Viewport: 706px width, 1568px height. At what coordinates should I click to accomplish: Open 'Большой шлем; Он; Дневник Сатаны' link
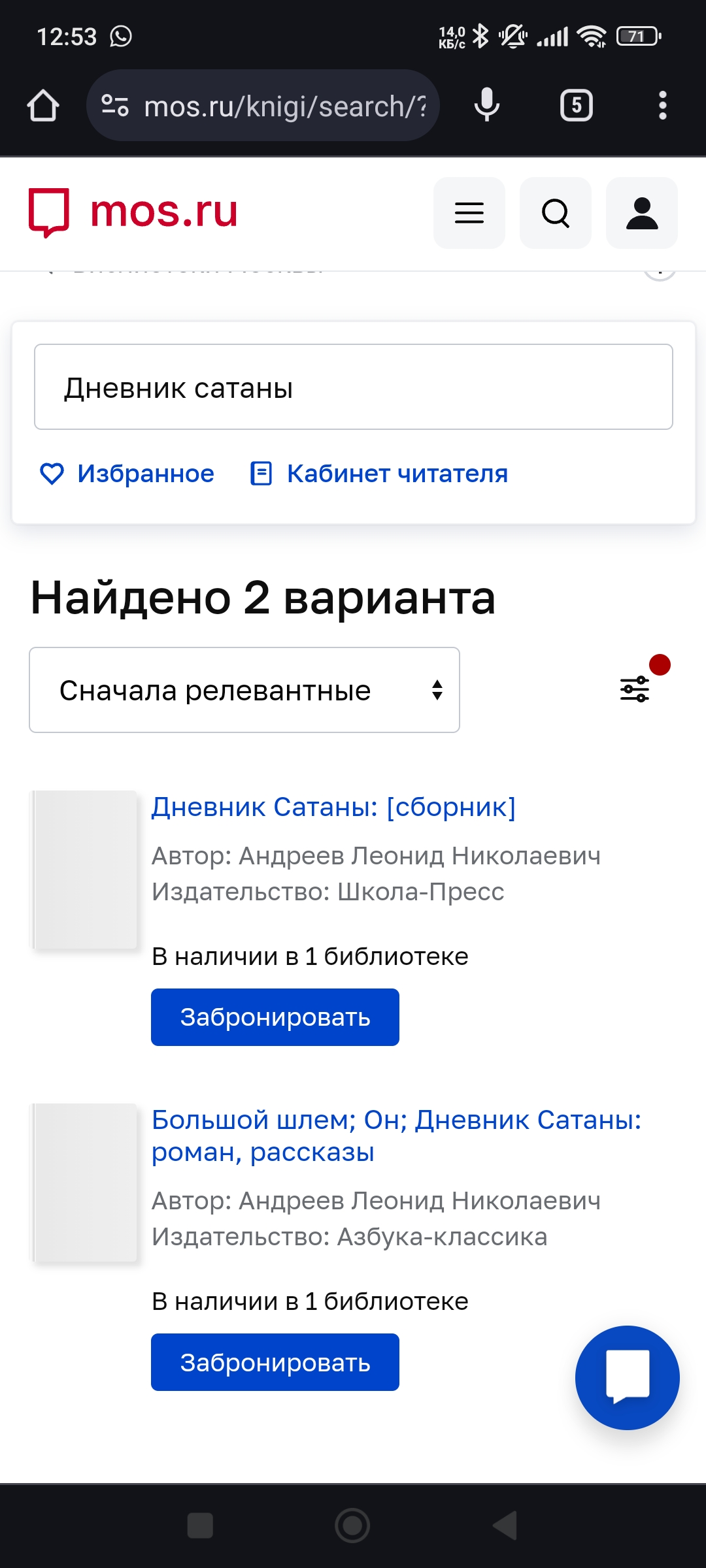coord(396,1136)
